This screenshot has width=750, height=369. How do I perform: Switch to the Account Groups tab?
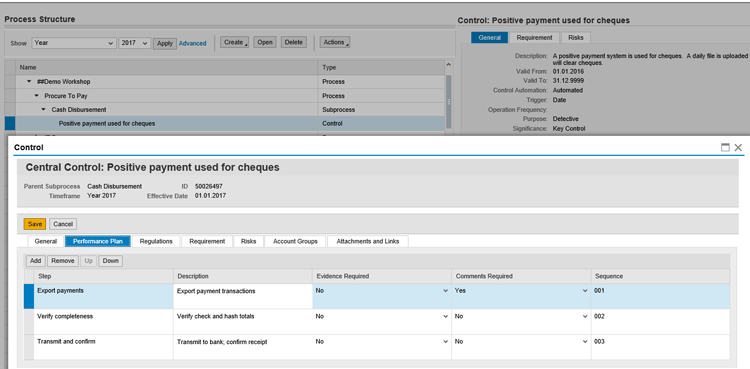click(295, 241)
